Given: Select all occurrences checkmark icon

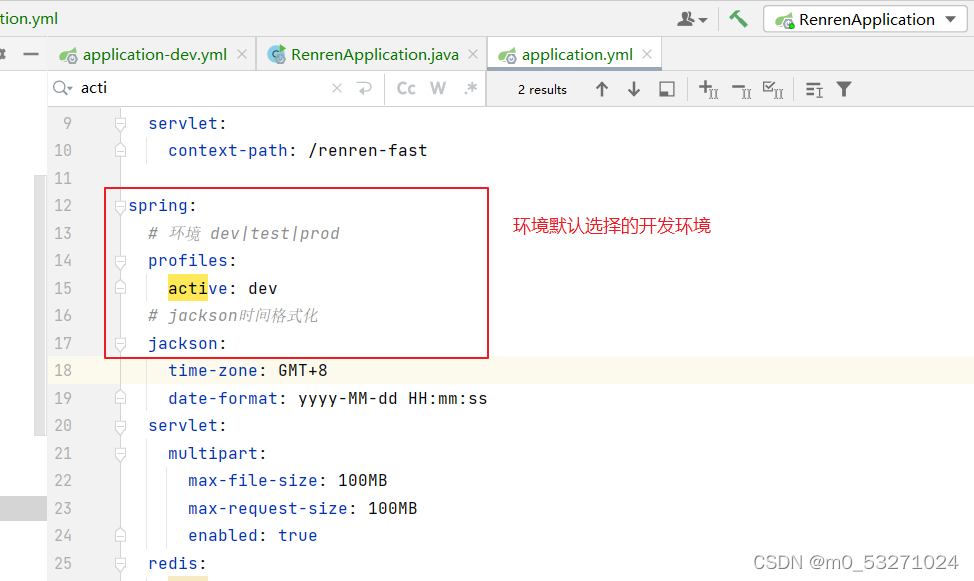Looking at the screenshot, I should 773,90.
